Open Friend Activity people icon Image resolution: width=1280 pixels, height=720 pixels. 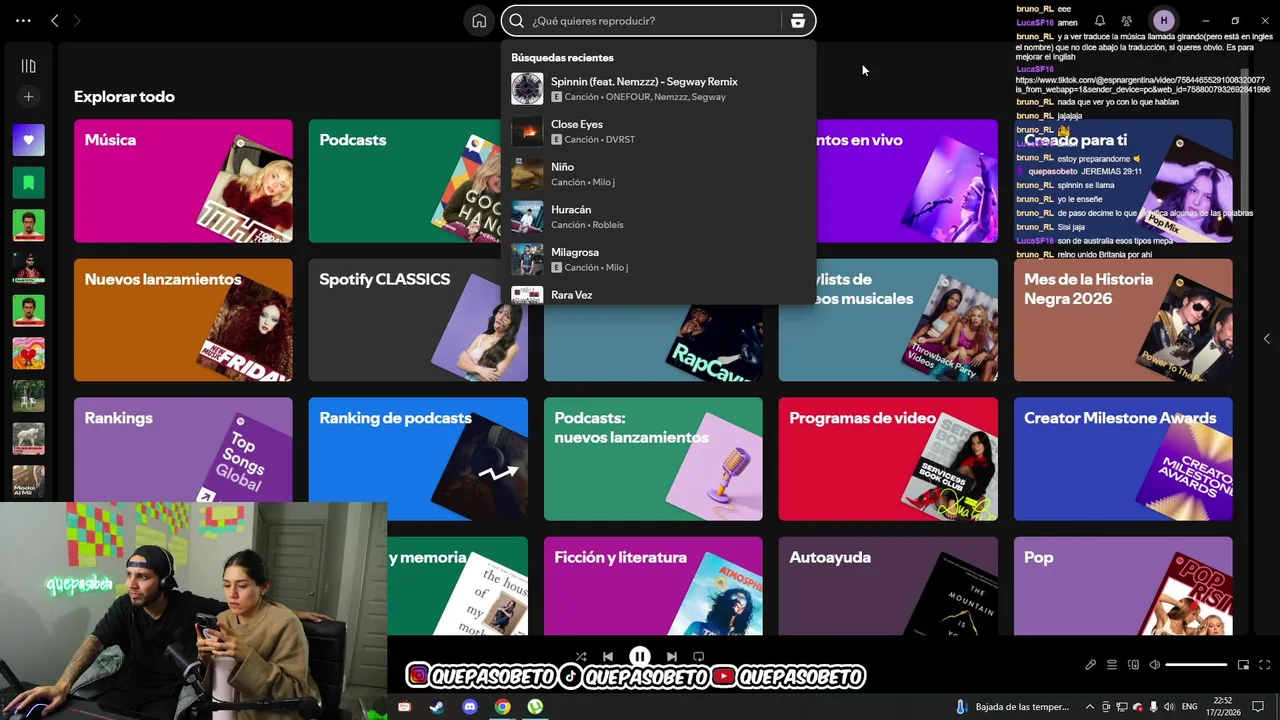tap(1127, 20)
